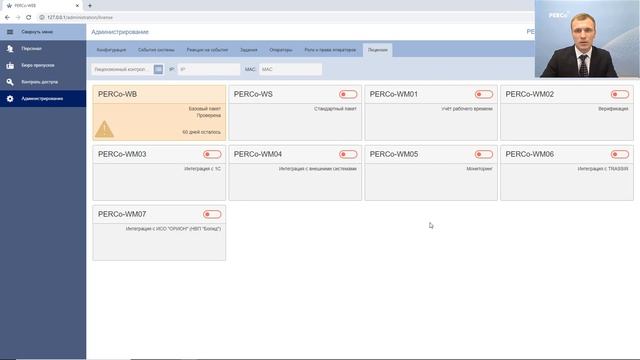Screen dimensions: 640x360
Task: Click the PERCo-WM05 card title
Action: click(x=394, y=154)
